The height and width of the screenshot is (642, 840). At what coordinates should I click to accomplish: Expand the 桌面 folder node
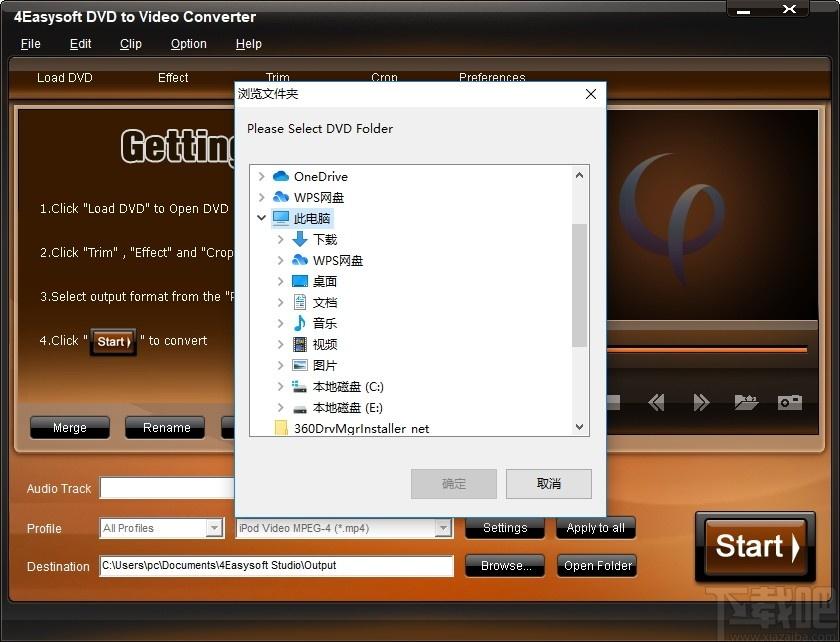(280, 281)
